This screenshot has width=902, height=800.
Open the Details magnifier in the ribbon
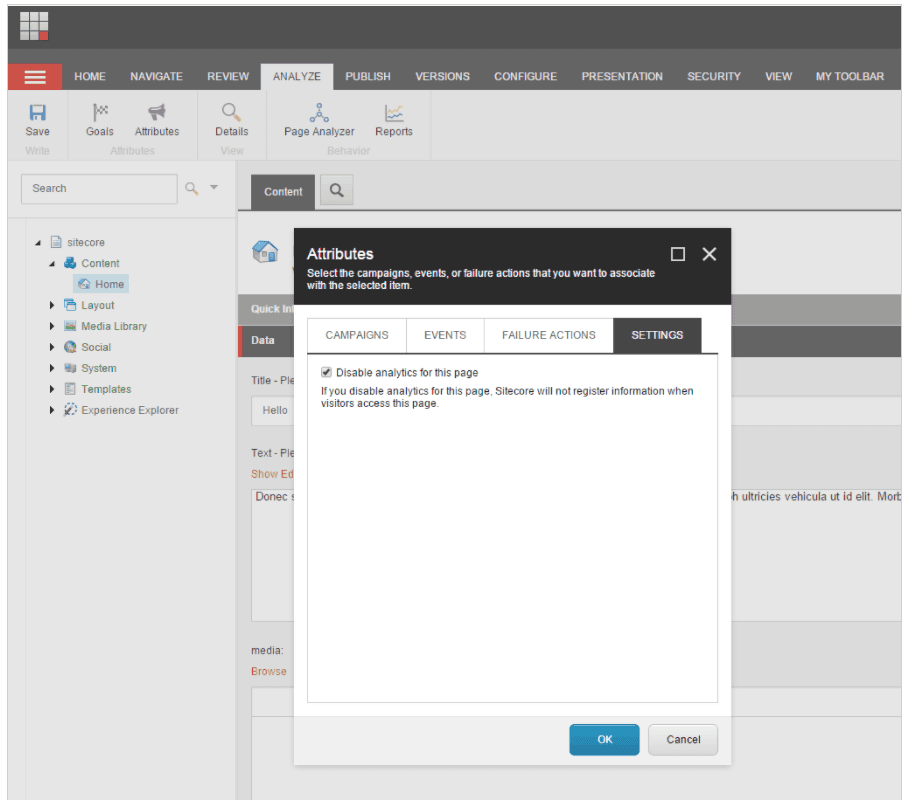click(x=231, y=114)
